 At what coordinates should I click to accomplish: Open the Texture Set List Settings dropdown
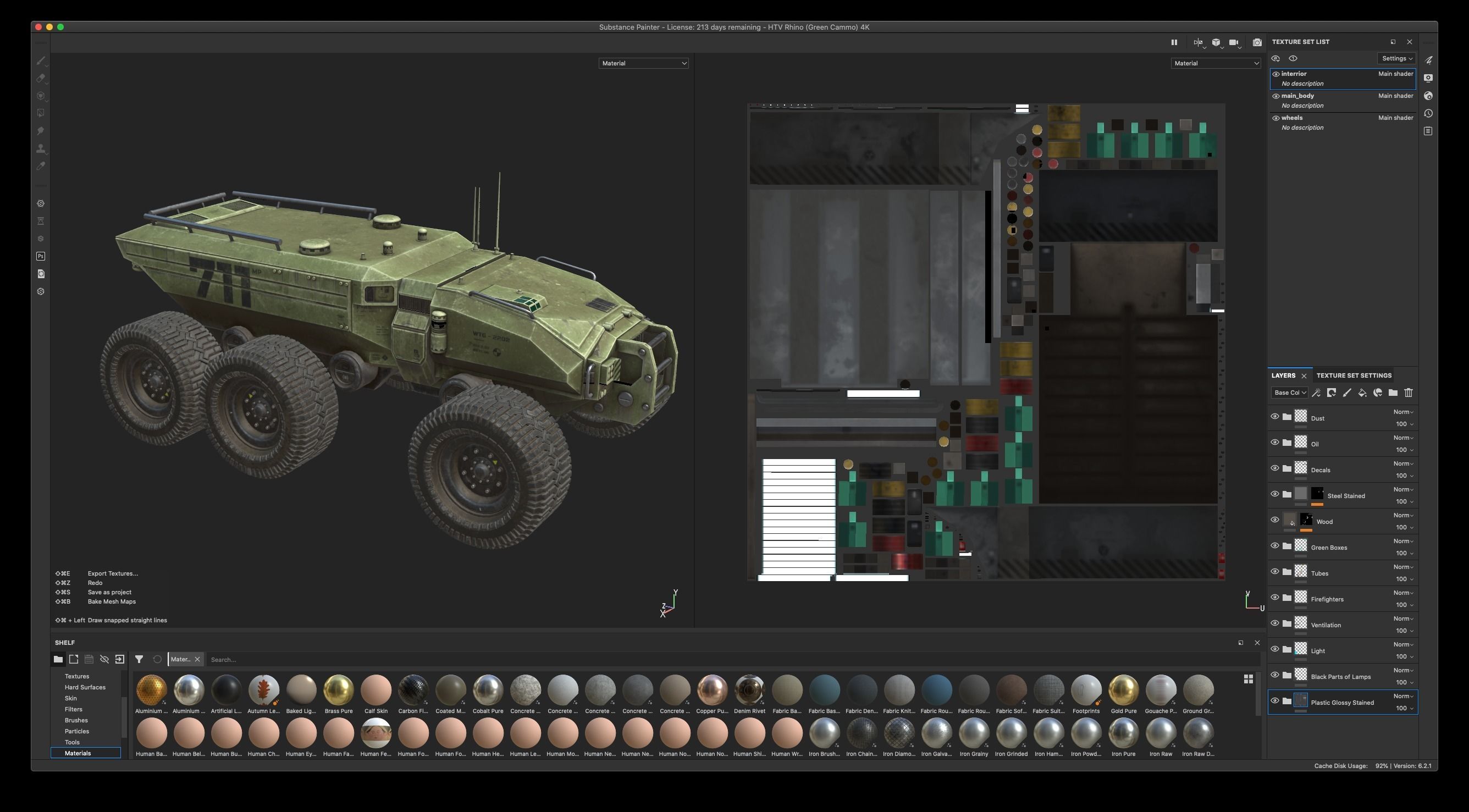[x=1396, y=58]
